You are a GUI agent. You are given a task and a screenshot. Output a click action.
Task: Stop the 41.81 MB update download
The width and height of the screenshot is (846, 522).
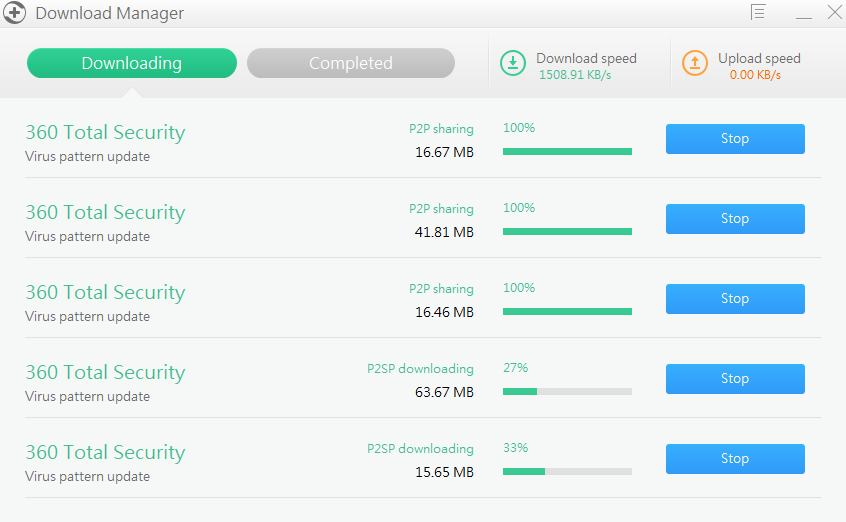click(x=735, y=219)
